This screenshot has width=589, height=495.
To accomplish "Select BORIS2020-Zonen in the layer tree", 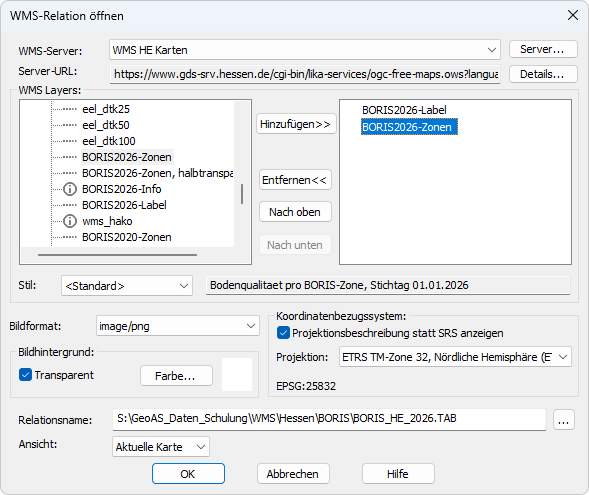I will point(127,237).
